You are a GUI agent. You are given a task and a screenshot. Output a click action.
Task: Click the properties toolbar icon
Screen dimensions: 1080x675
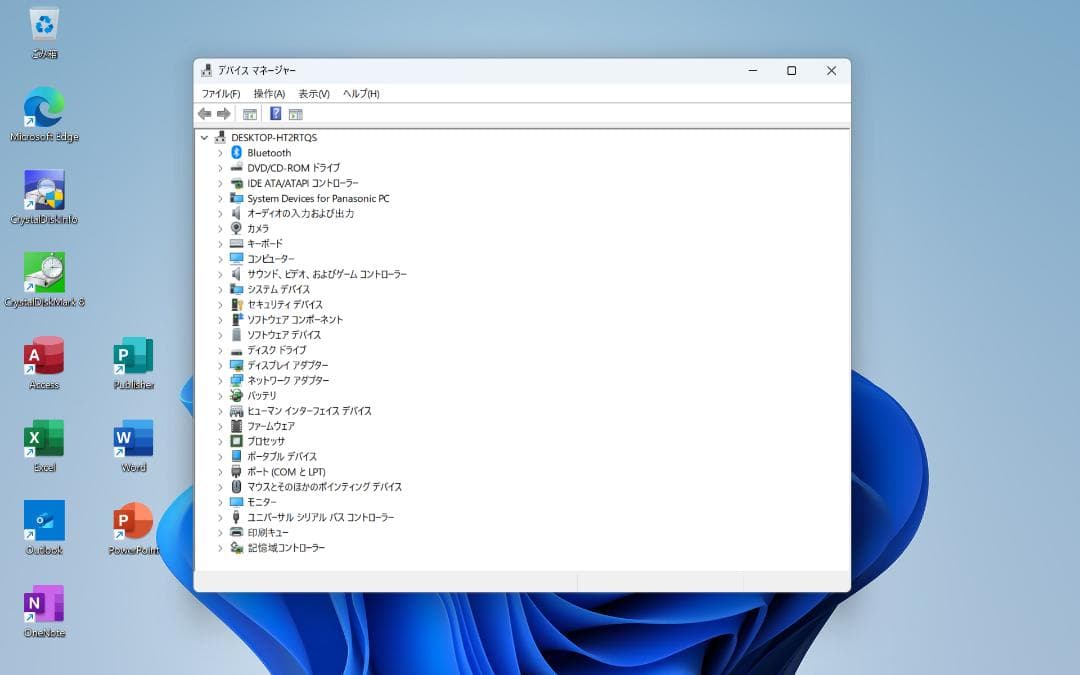[x=250, y=113]
